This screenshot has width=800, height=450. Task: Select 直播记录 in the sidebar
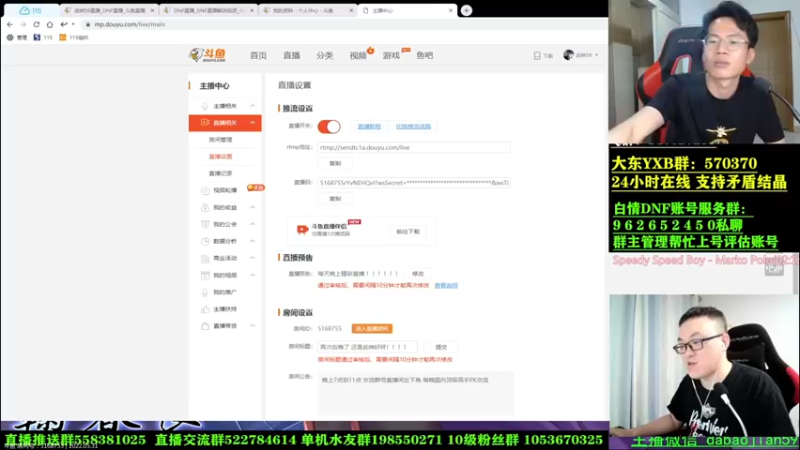coord(220,173)
